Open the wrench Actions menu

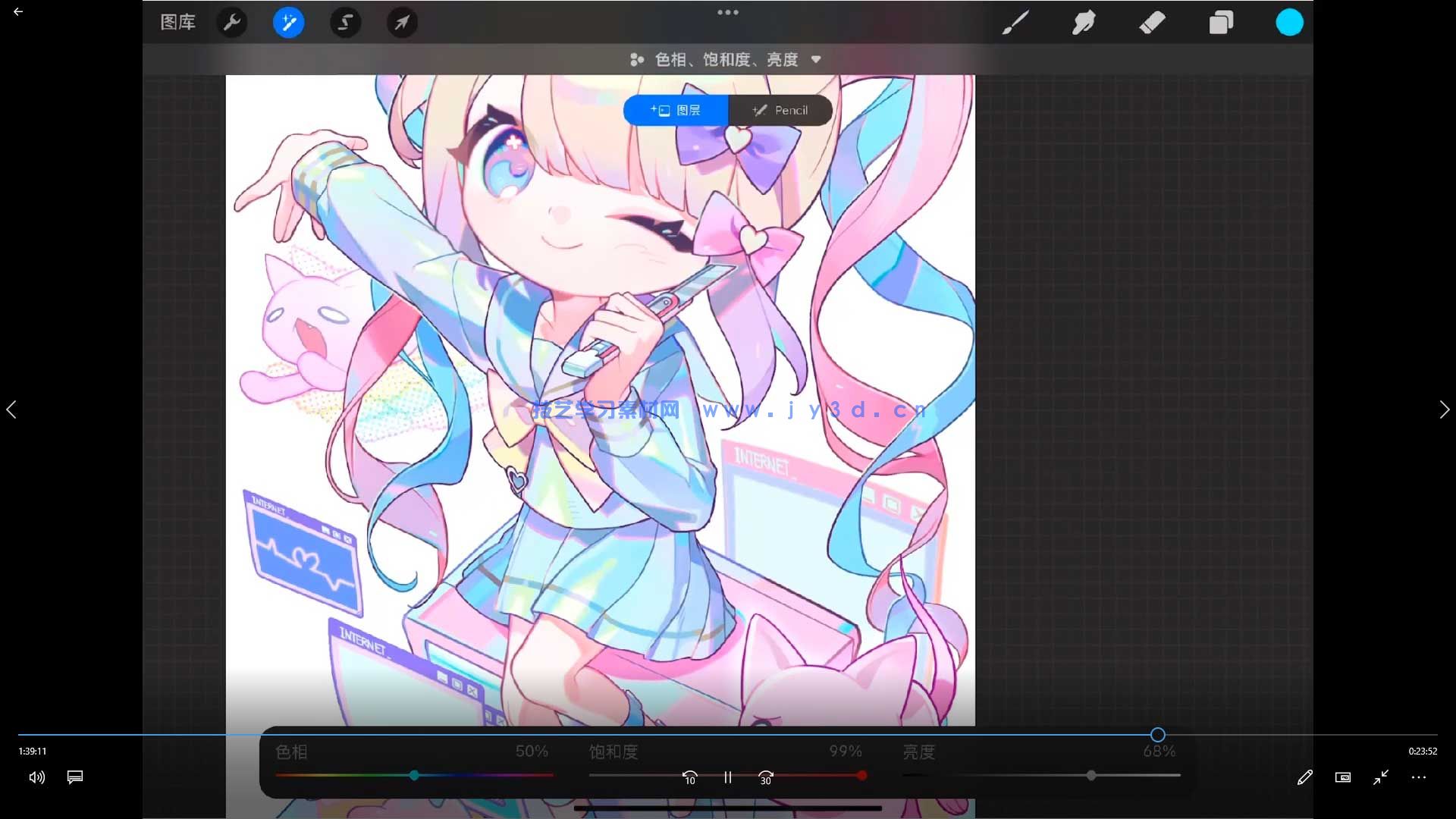tap(232, 23)
